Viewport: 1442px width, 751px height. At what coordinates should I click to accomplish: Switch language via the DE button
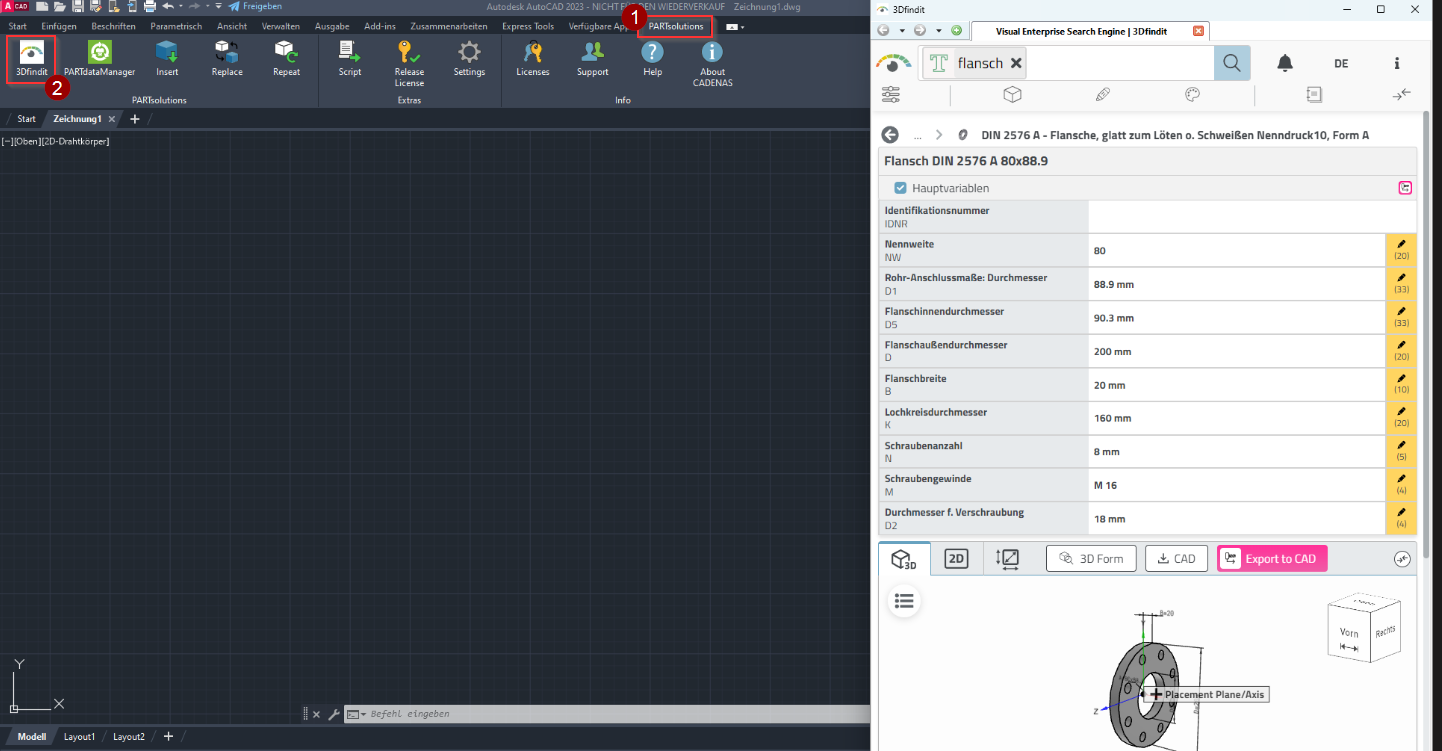1341,63
